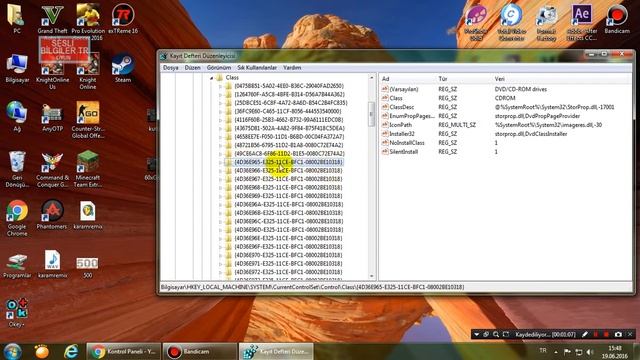640x360 pixels.
Task: Select the (Varsayılan) registry value
Action: point(404,89)
